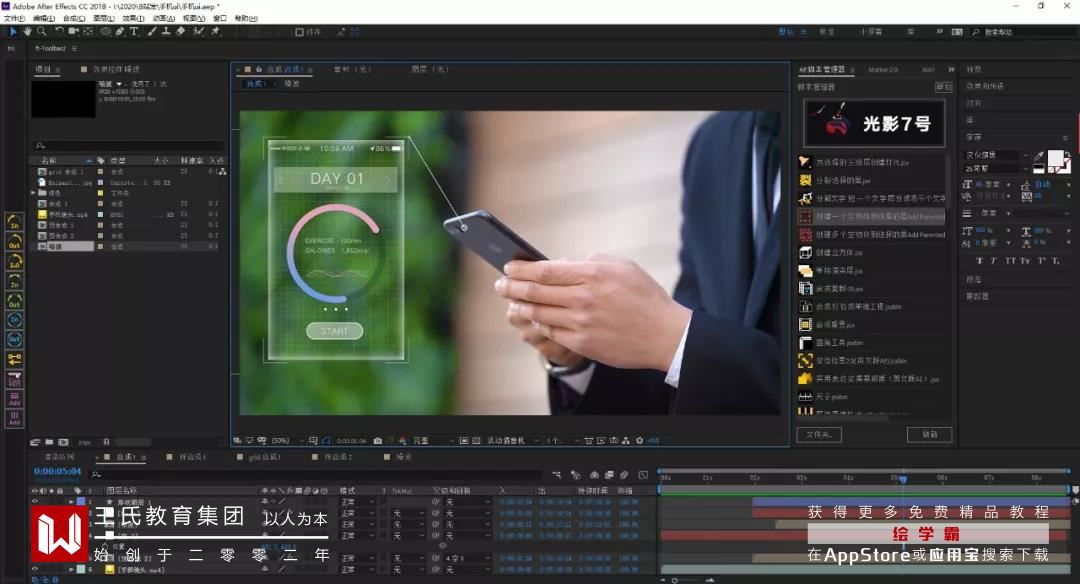The width and height of the screenshot is (1080, 584).
Task: Click the current time 0:00:05:04 display
Action: (57, 472)
